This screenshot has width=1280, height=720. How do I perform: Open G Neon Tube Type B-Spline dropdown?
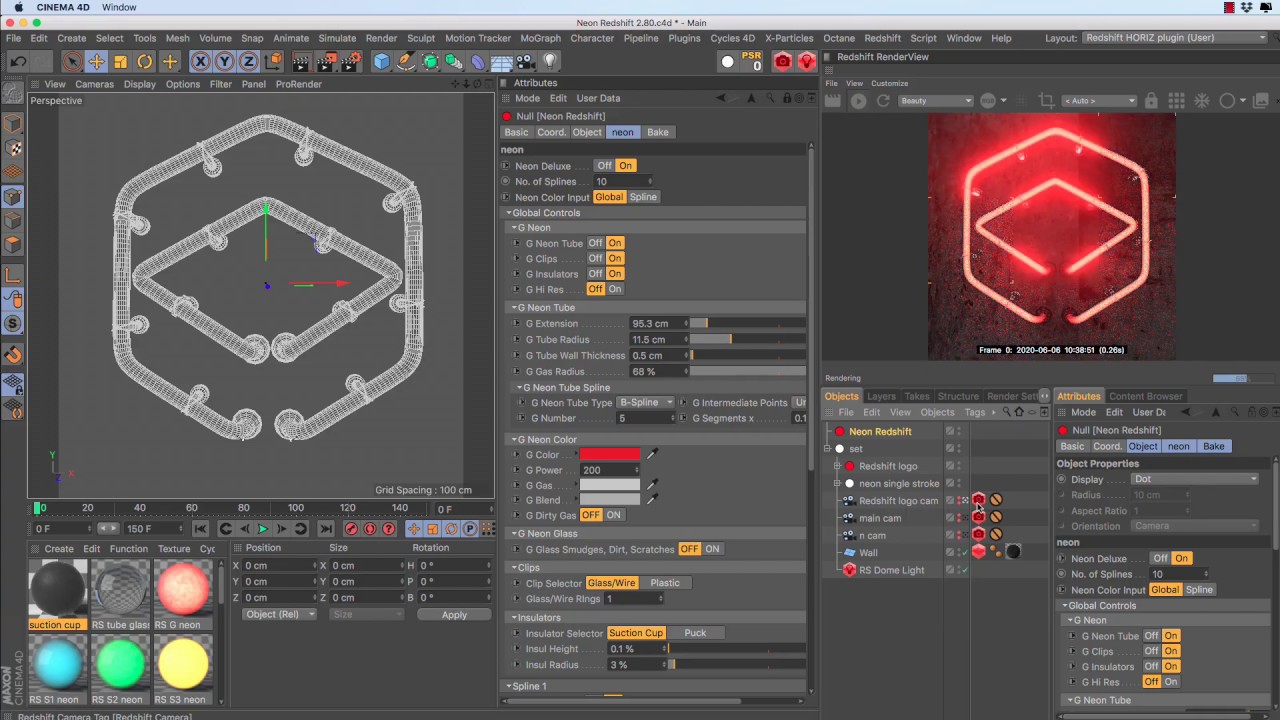pyautogui.click(x=645, y=403)
